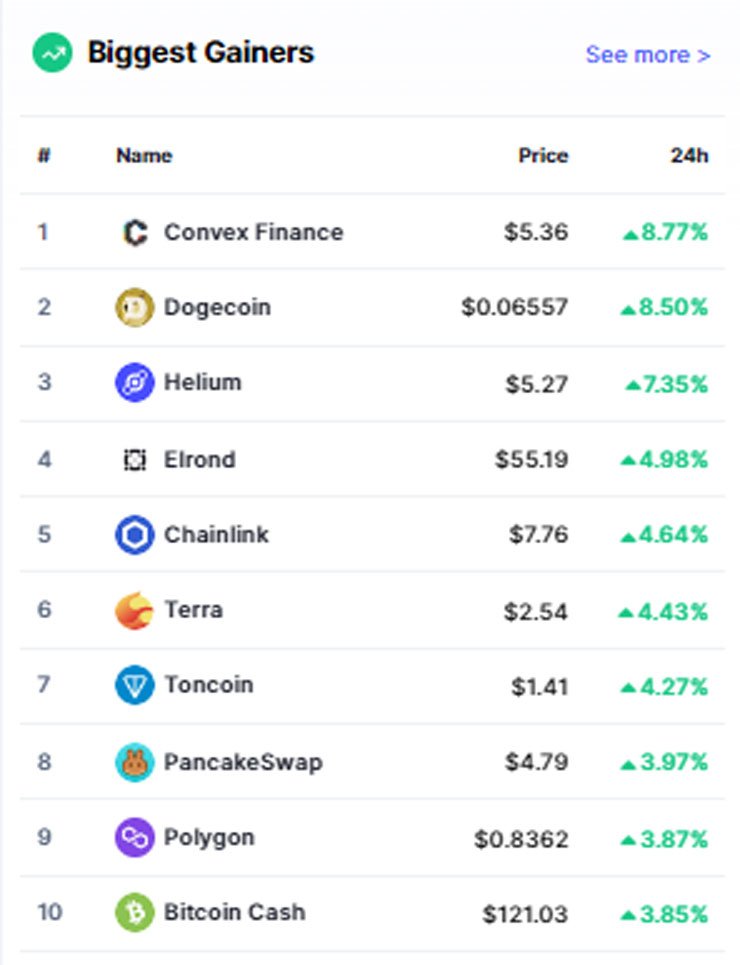The width and height of the screenshot is (740, 965).
Task: Open the See more link
Action: 648,55
